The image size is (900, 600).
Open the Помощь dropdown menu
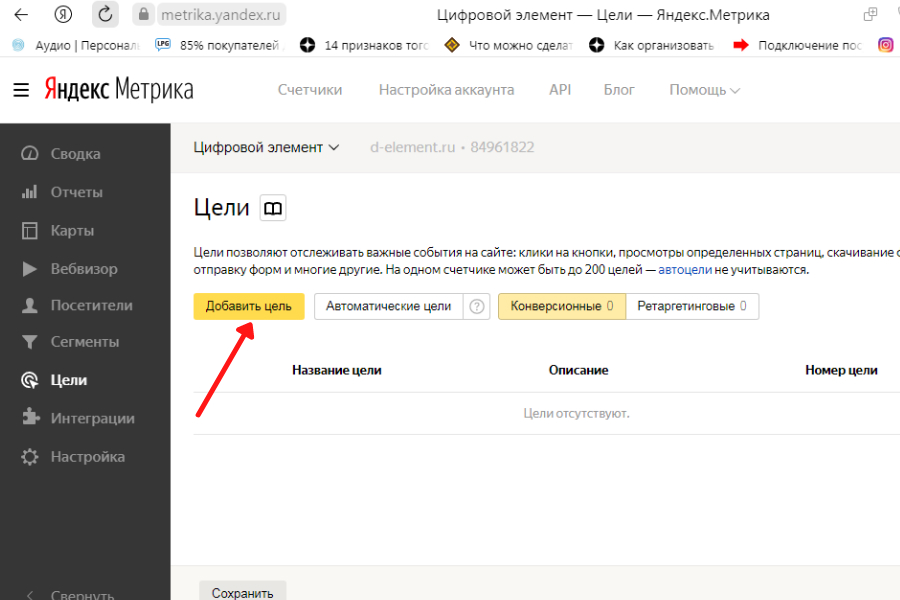pos(704,90)
